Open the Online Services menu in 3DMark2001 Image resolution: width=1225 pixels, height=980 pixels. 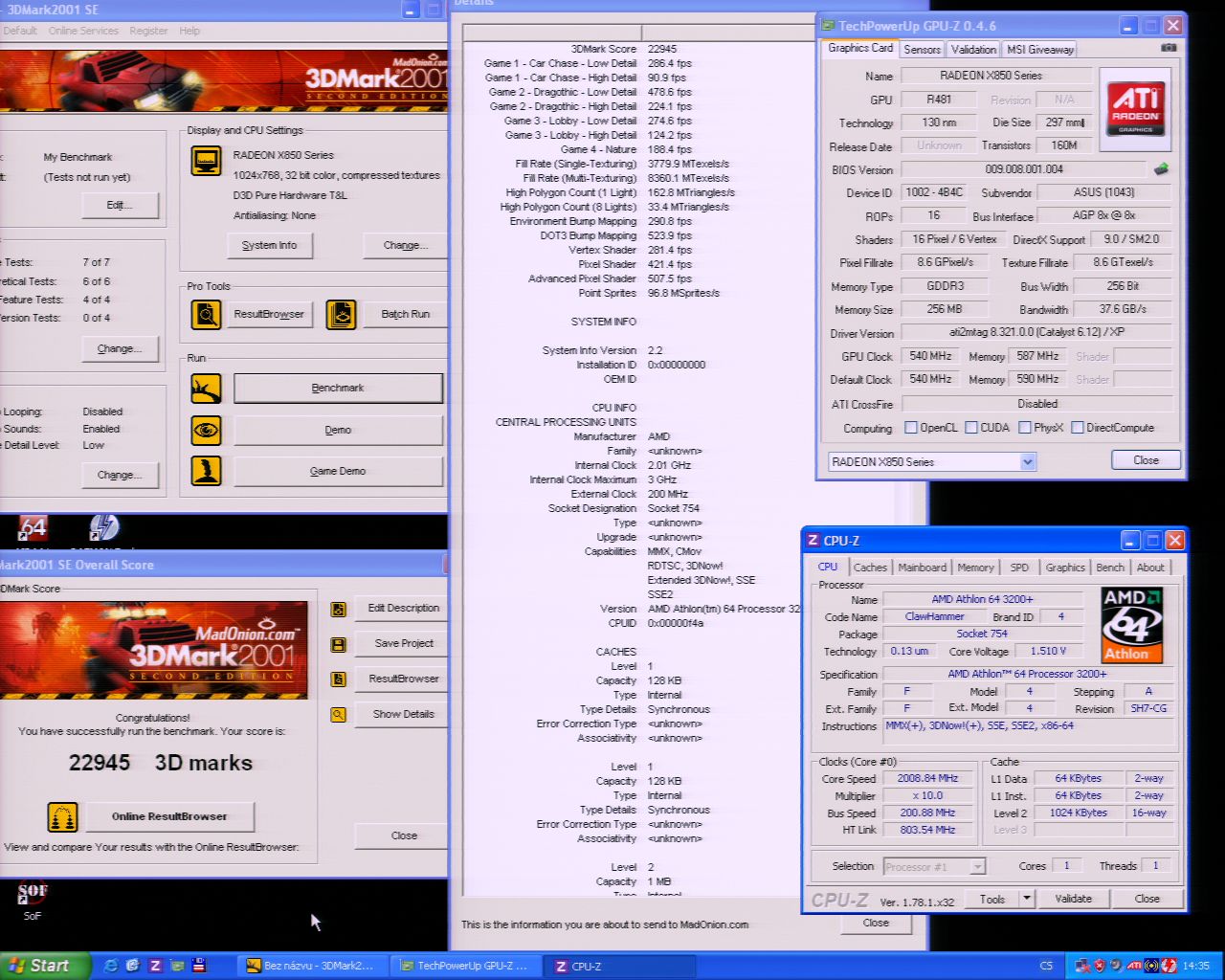point(83,31)
